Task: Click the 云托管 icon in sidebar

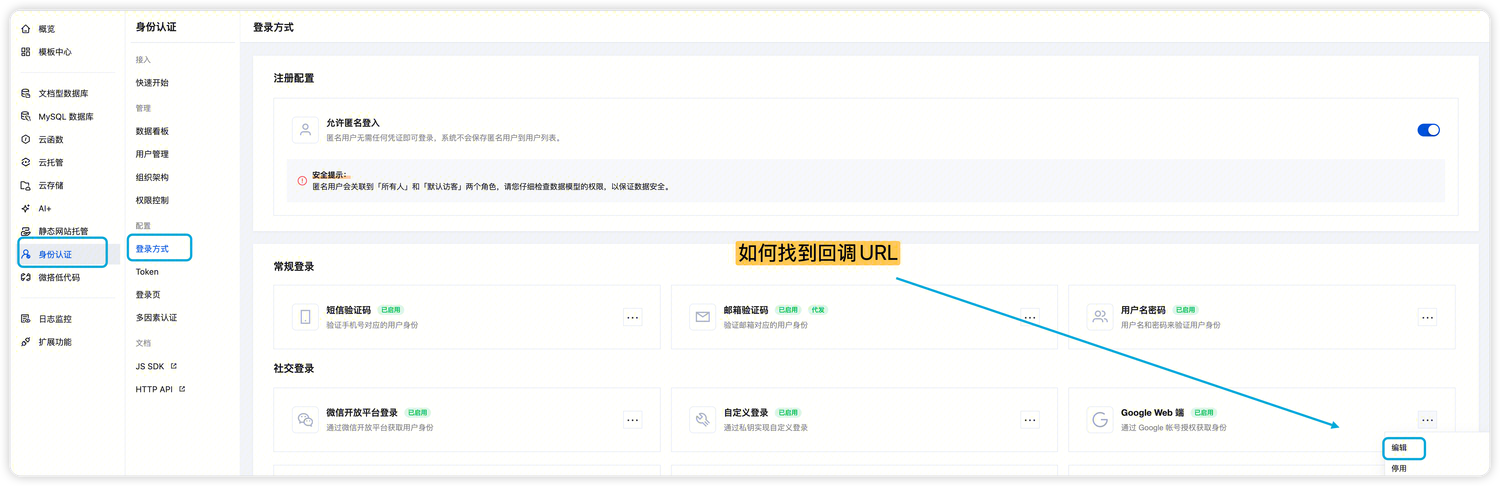Action: tap(26, 162)
